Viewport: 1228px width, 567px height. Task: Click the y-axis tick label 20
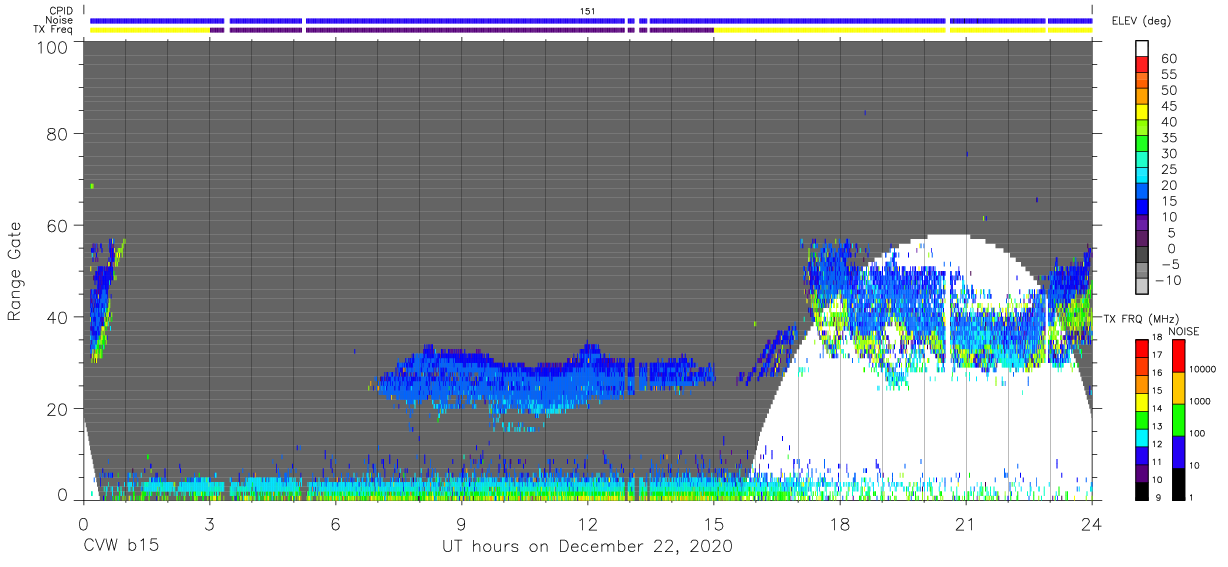[58, 409]
